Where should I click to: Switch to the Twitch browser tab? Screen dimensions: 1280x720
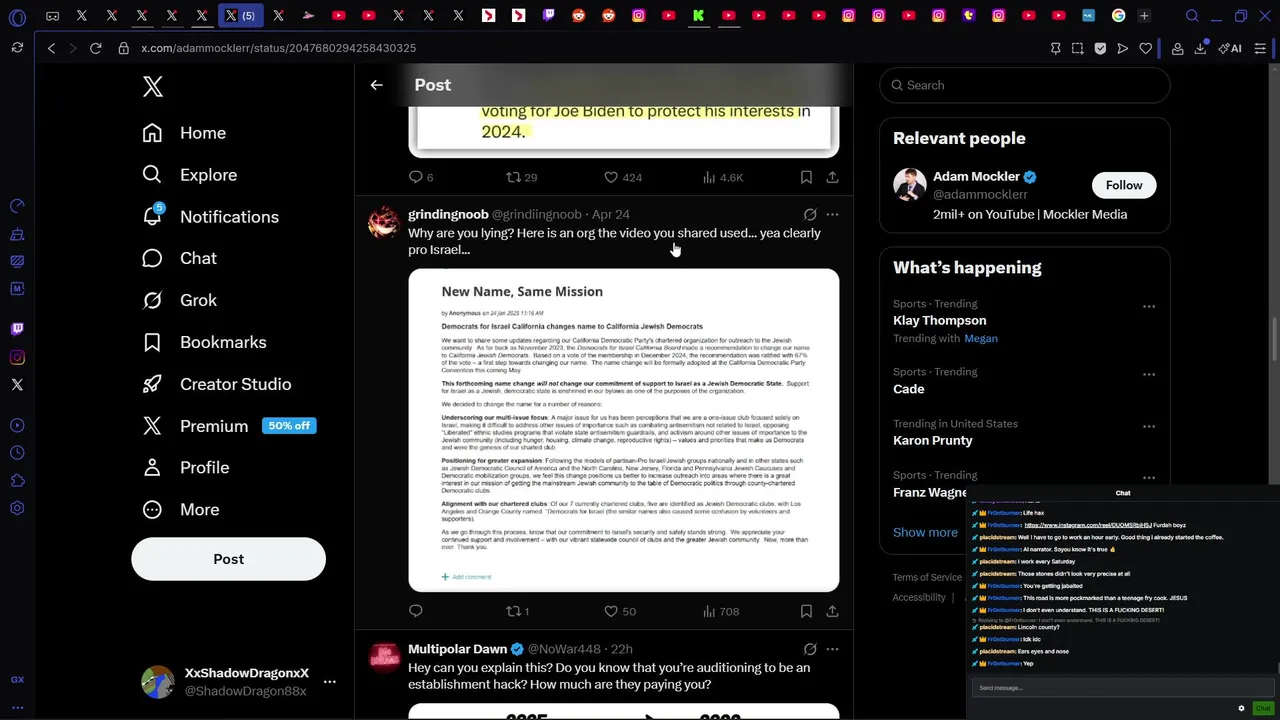point(548,16)
